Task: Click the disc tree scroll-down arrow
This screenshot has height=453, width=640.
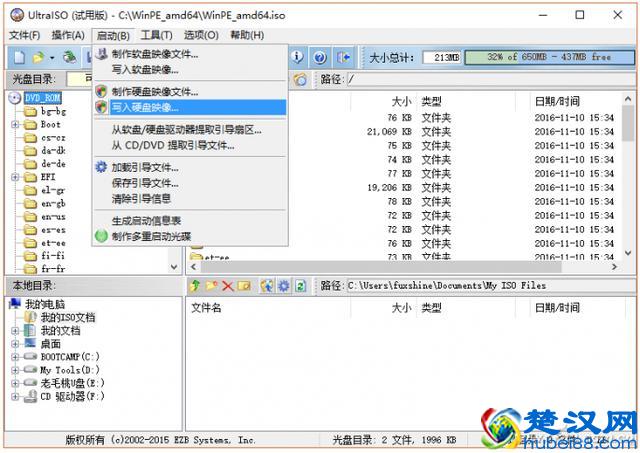Action: pyautogui.click(x=174, y=267)
